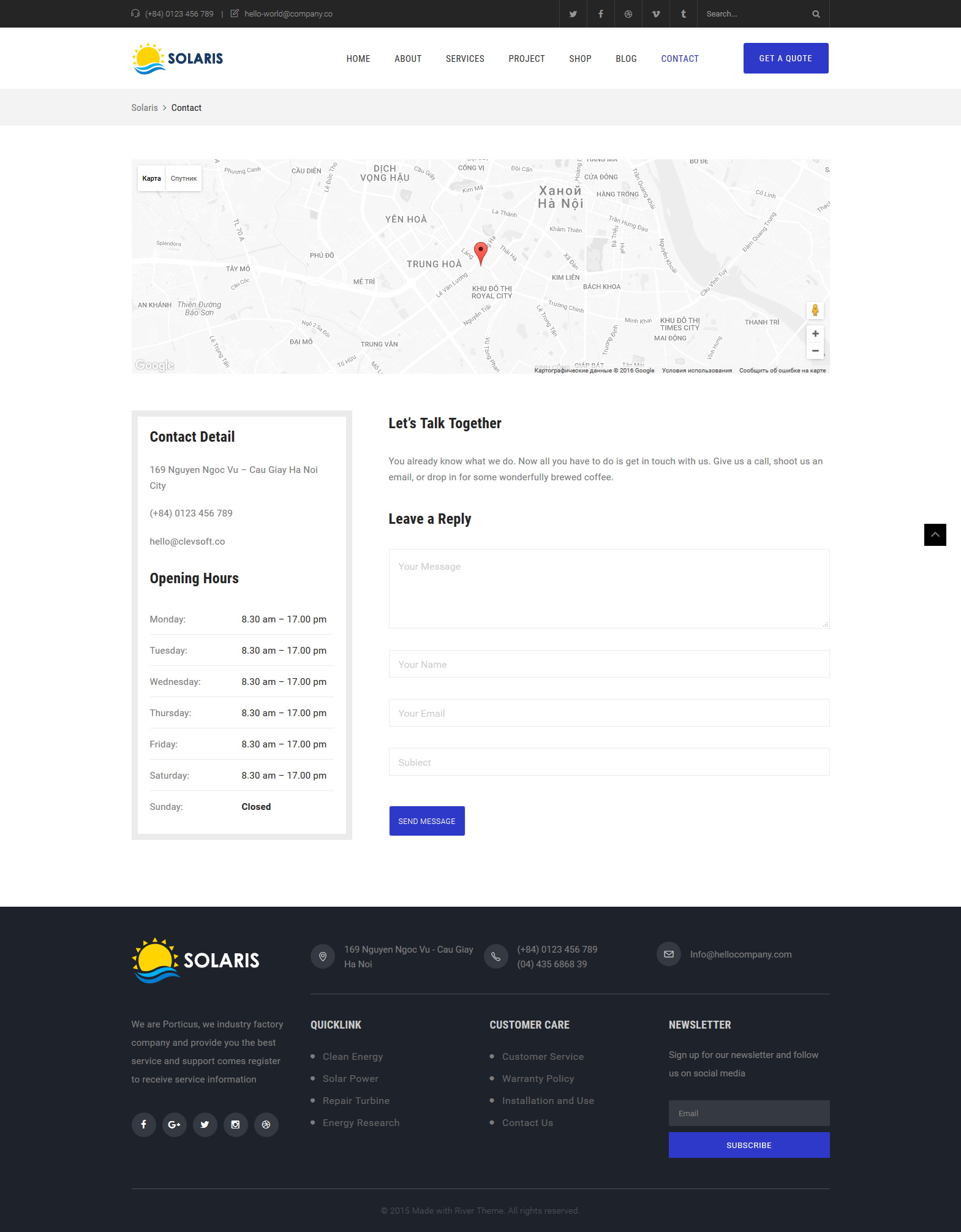This screenshot has height=1232, width=961.
Task: Focus the Your Email field
Action: pos(609,713)
